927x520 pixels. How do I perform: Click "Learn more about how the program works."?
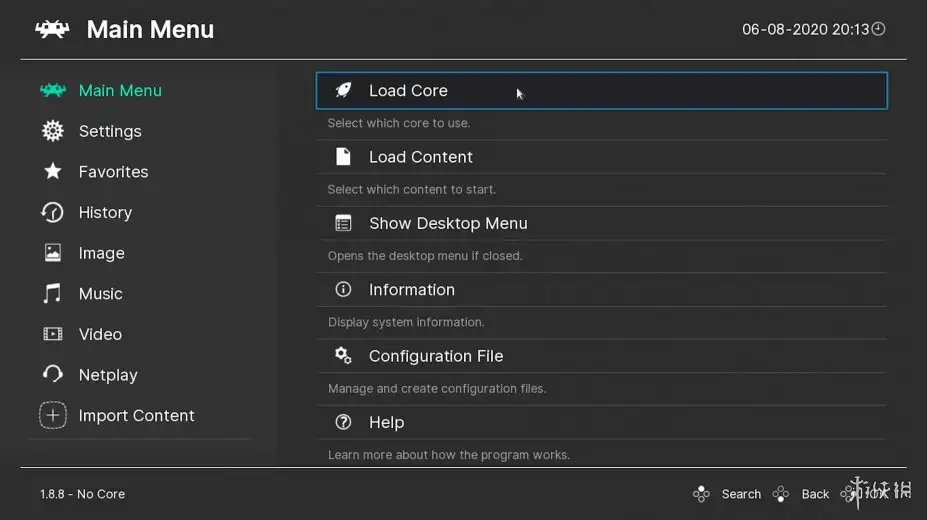coord(449,455)
